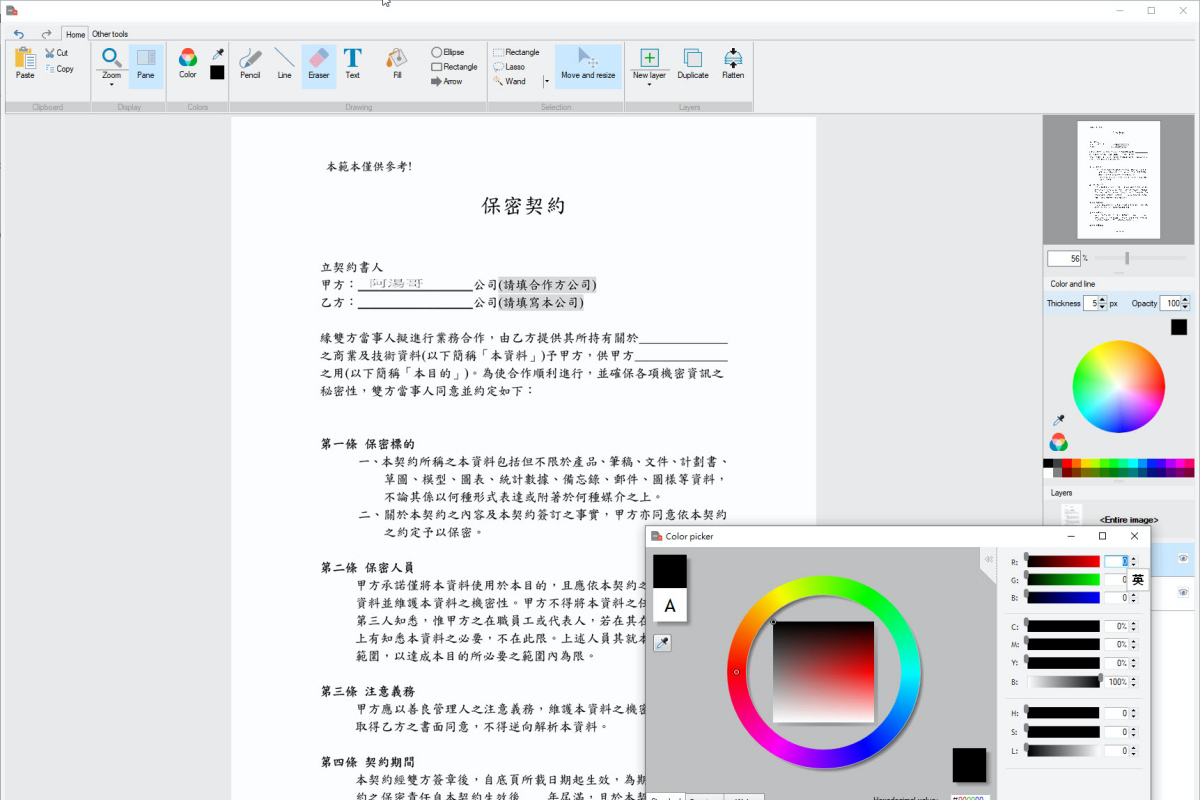Switch to the Other tools tab

click(x=108, y=33)
